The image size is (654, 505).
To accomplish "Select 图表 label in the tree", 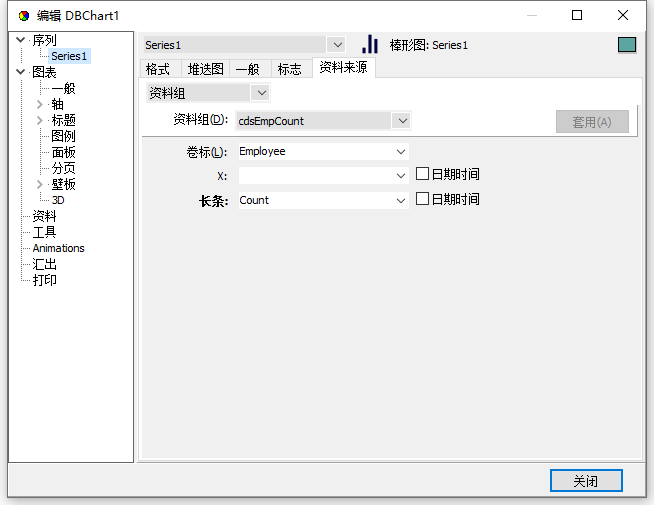I will tap(44, 73).
